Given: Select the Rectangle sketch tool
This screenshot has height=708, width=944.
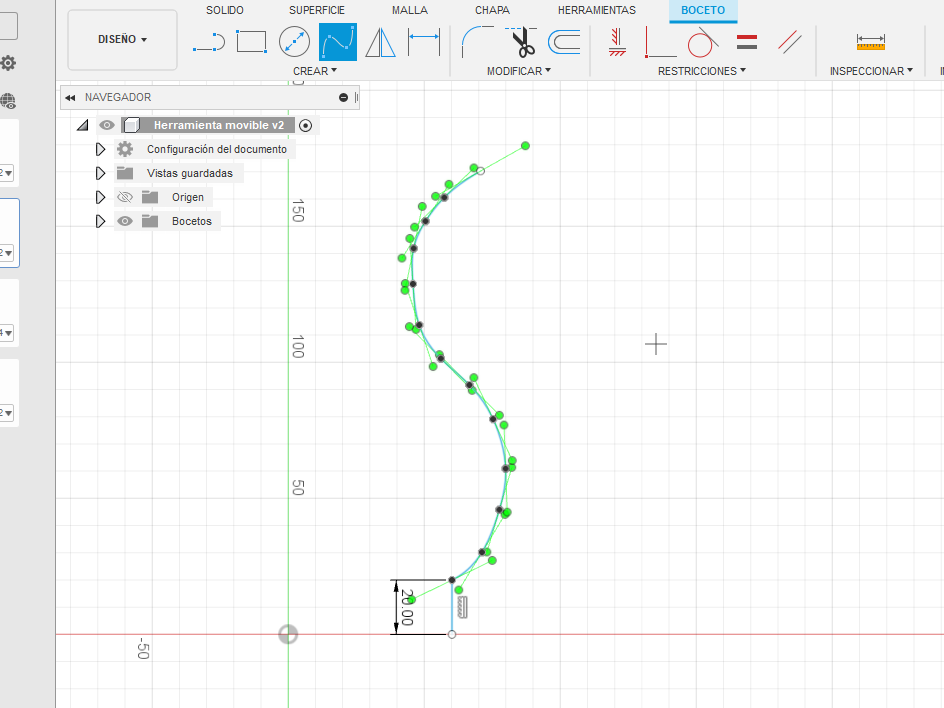Looking at the screenshot, I should [x=251, y=42].
